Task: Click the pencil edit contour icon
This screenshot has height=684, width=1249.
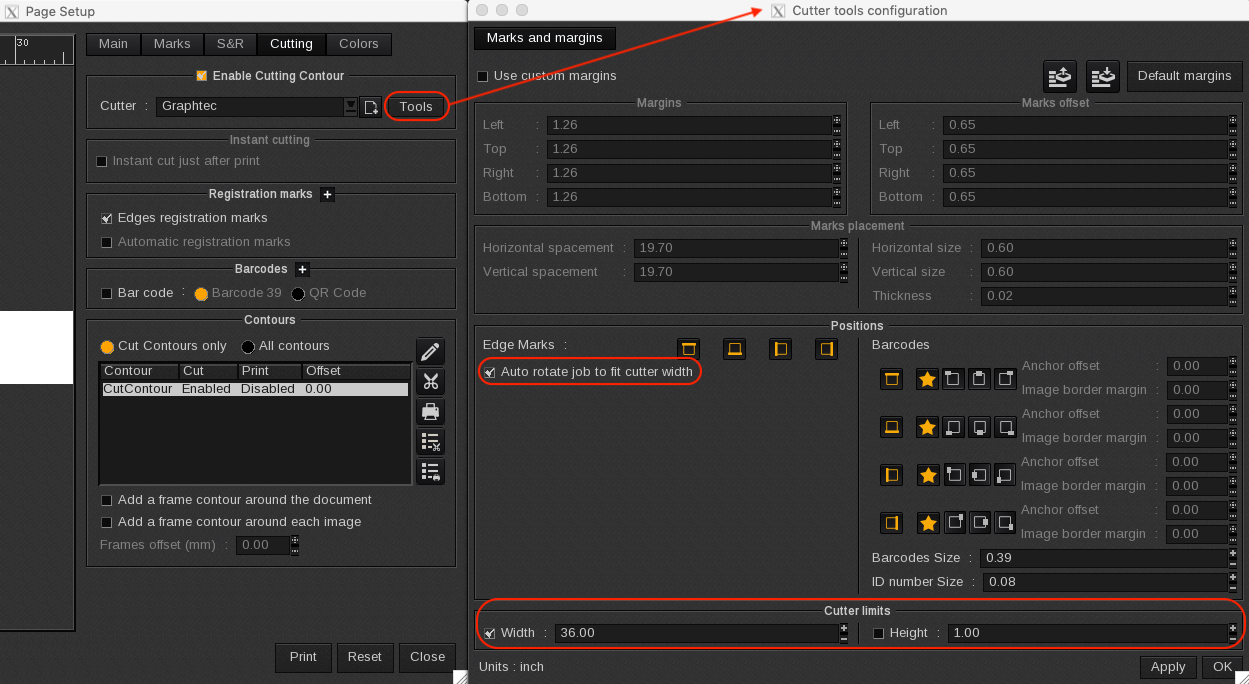Action: [x=431, y=351]
